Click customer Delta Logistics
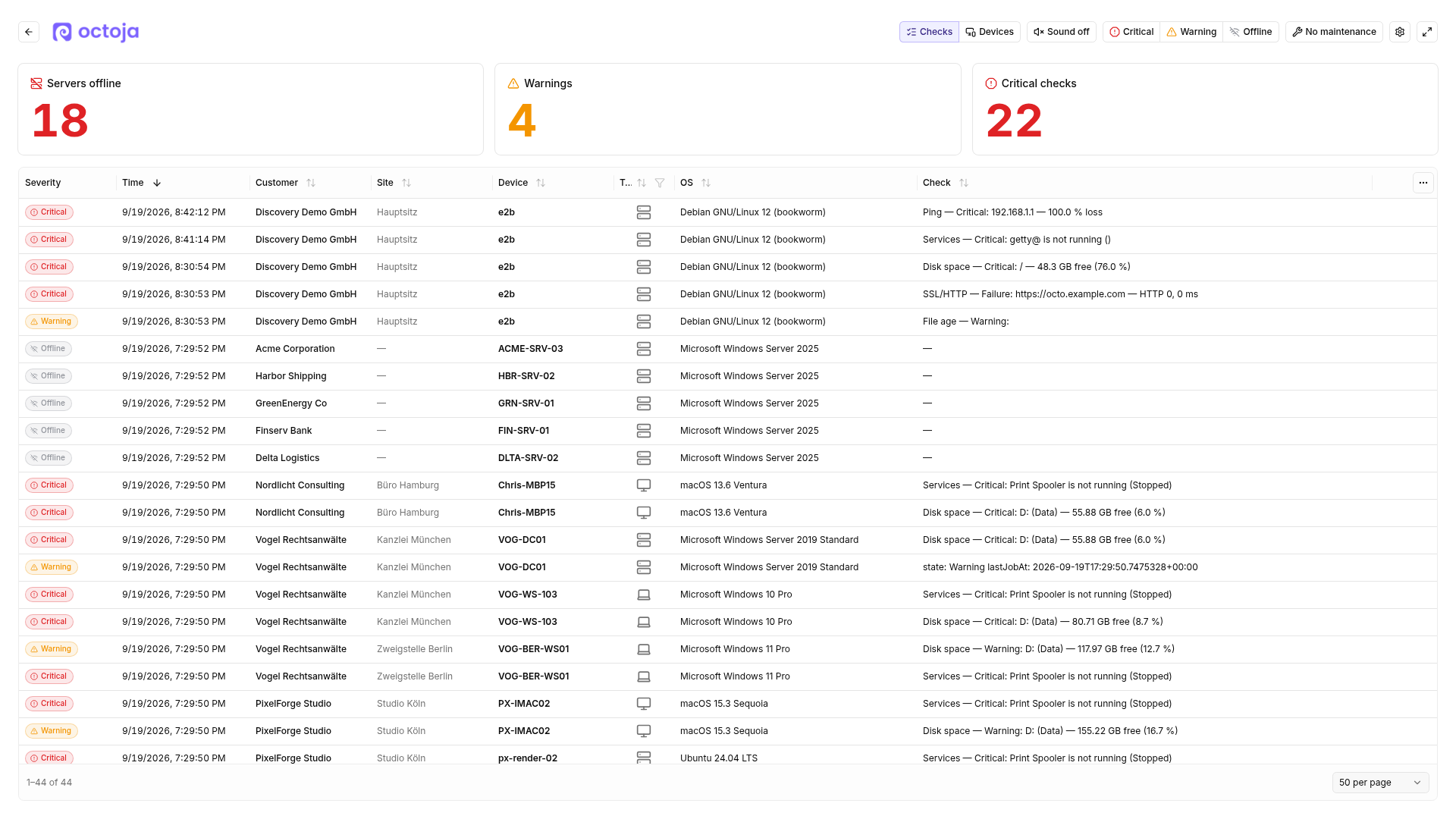The image size is (1456, 819). point(287,458)
